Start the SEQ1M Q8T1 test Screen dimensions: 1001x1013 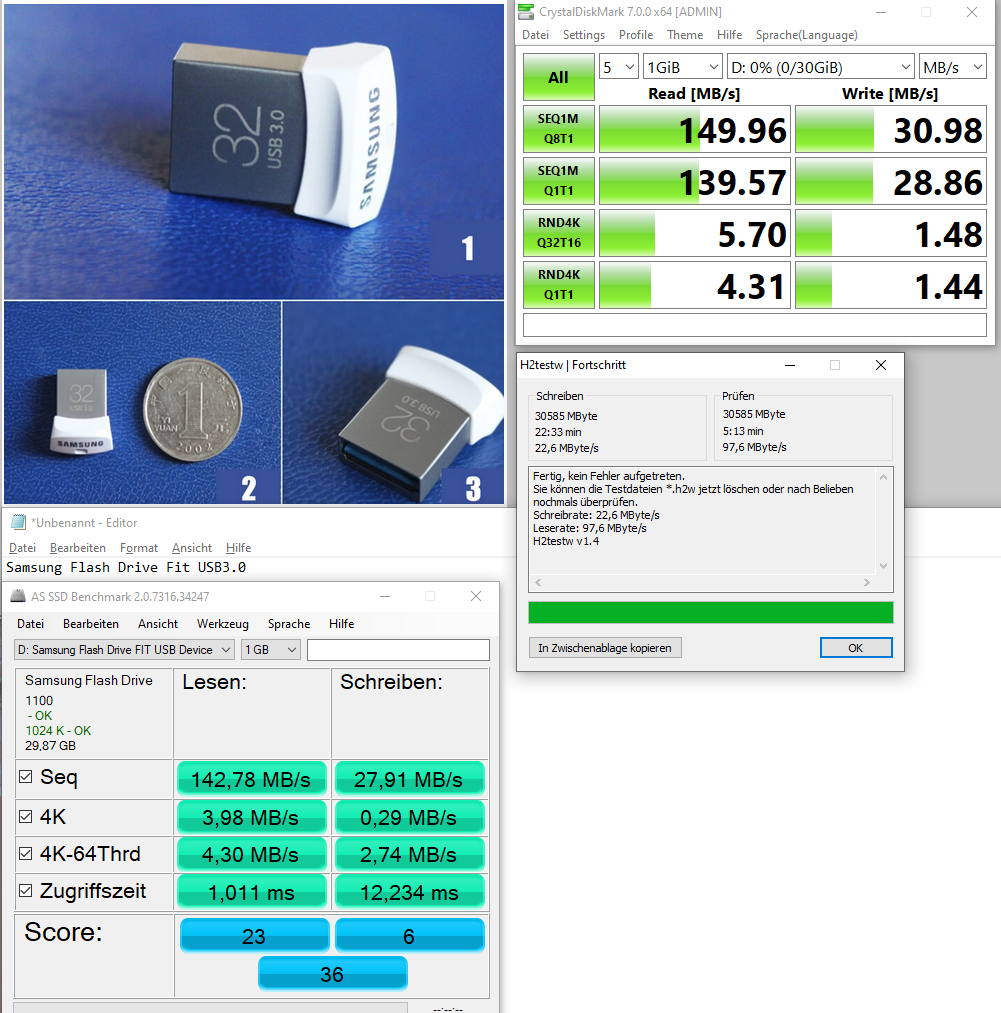[558, 129]
